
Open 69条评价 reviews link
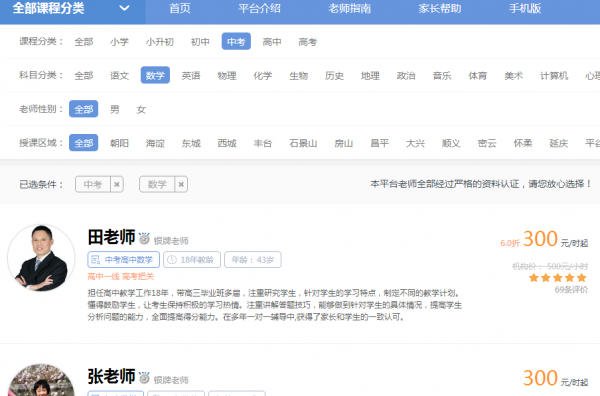pos(571,290)
